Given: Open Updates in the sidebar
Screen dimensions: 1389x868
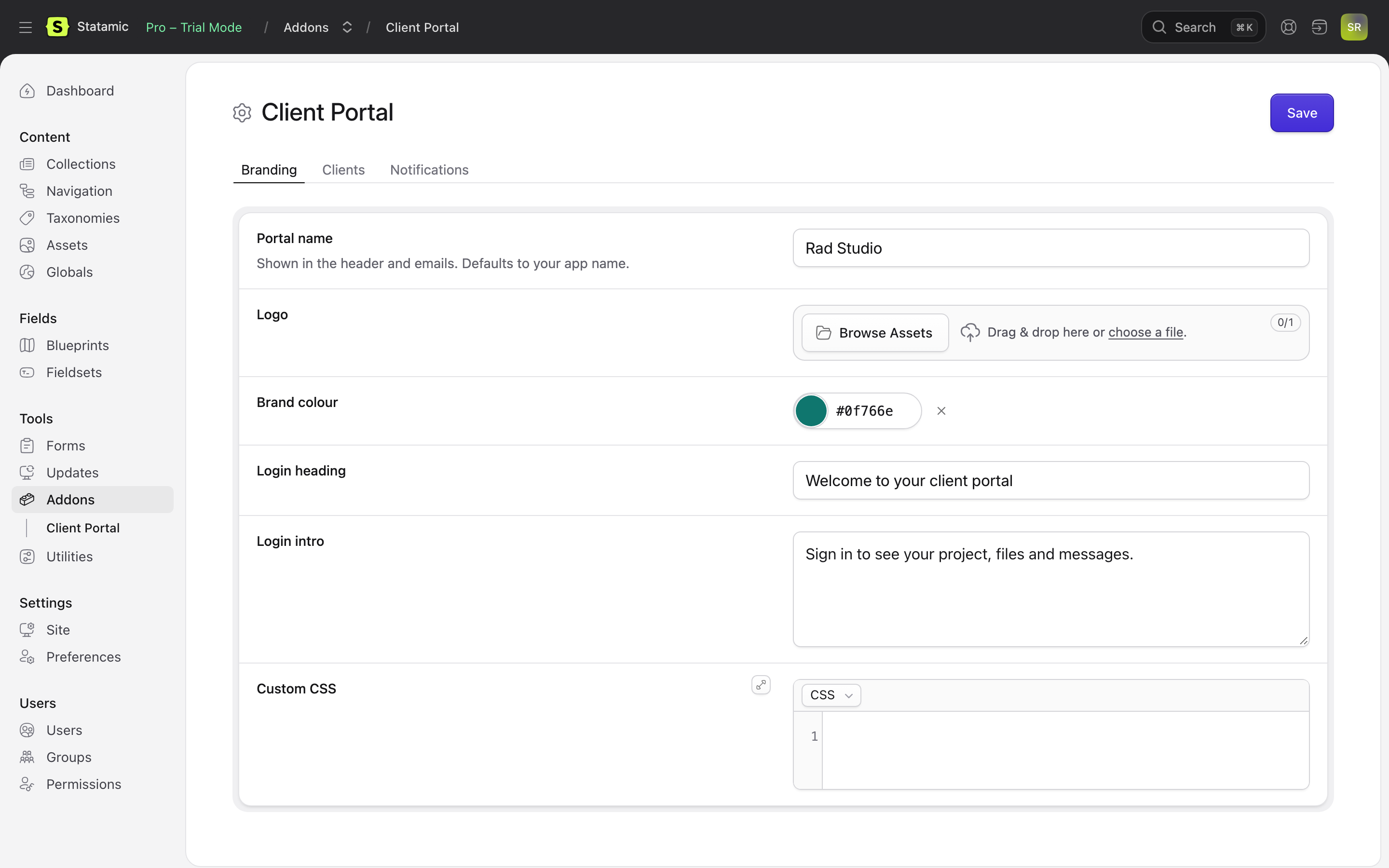Looking at the screenshot, I should click(x=72, y=473).
